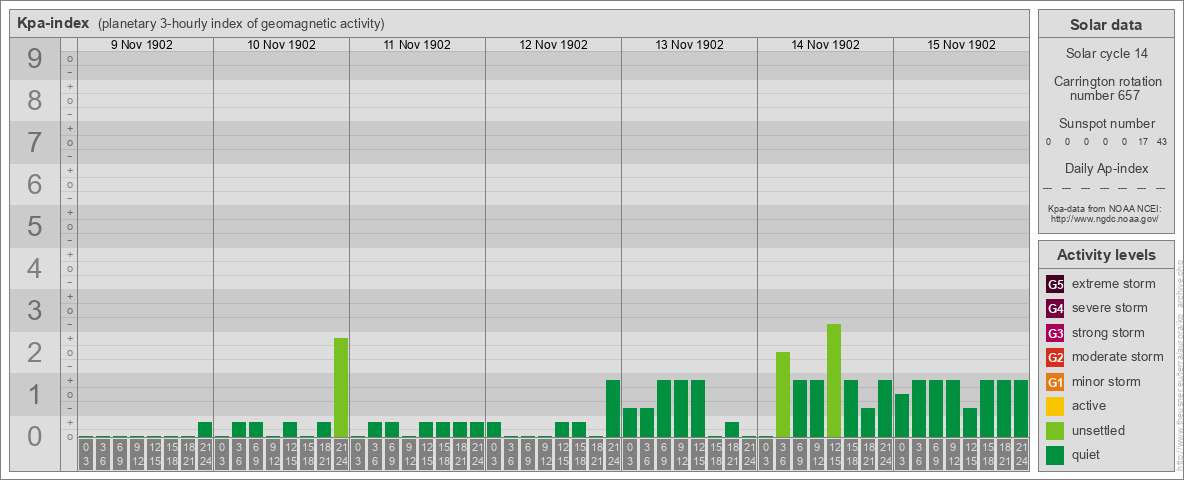Screen dimensions: 1184x480
Task: Click the G4 severe storm legend icon
Action: pos(1056,309)
